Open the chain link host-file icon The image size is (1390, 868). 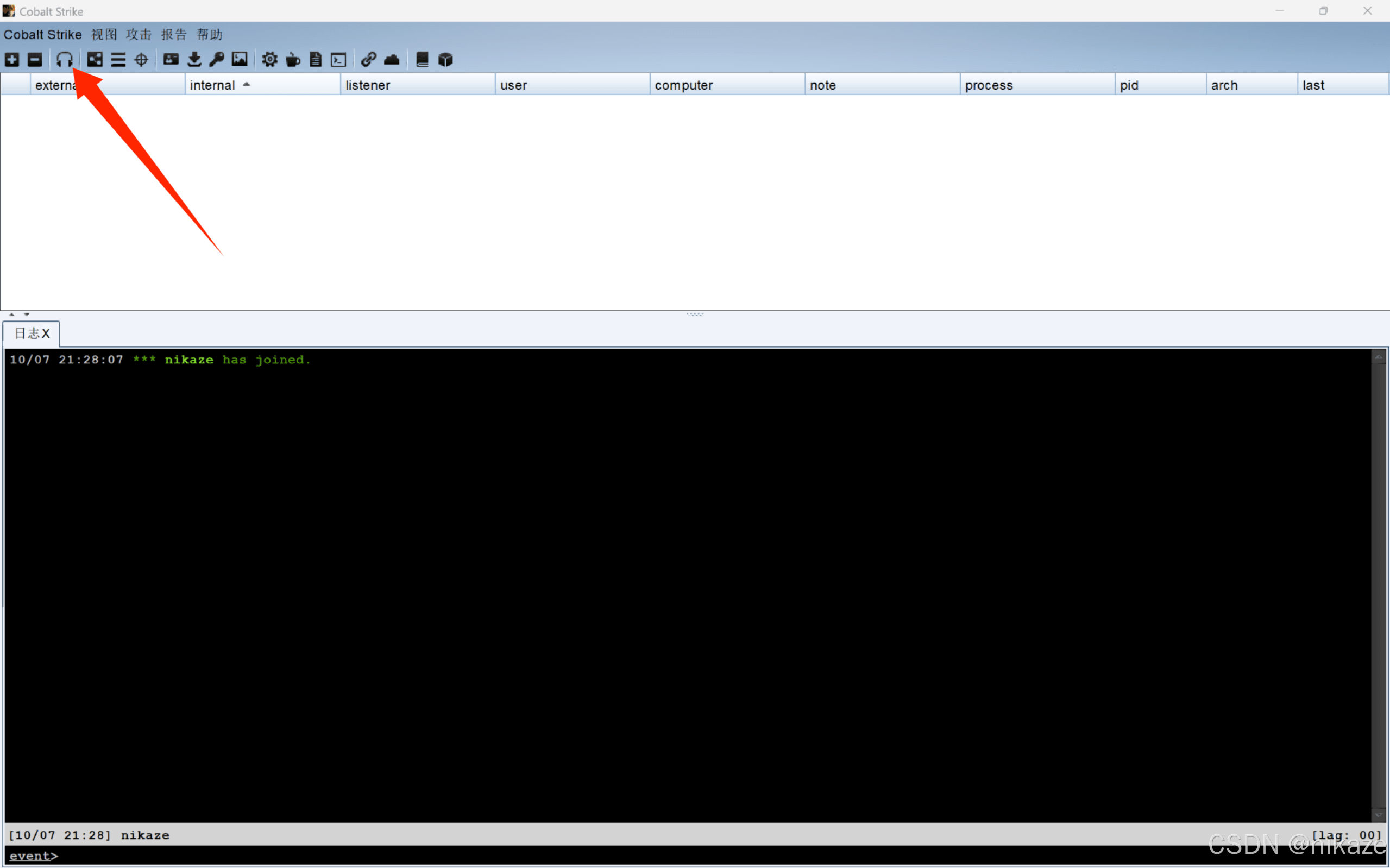point(368,59)
